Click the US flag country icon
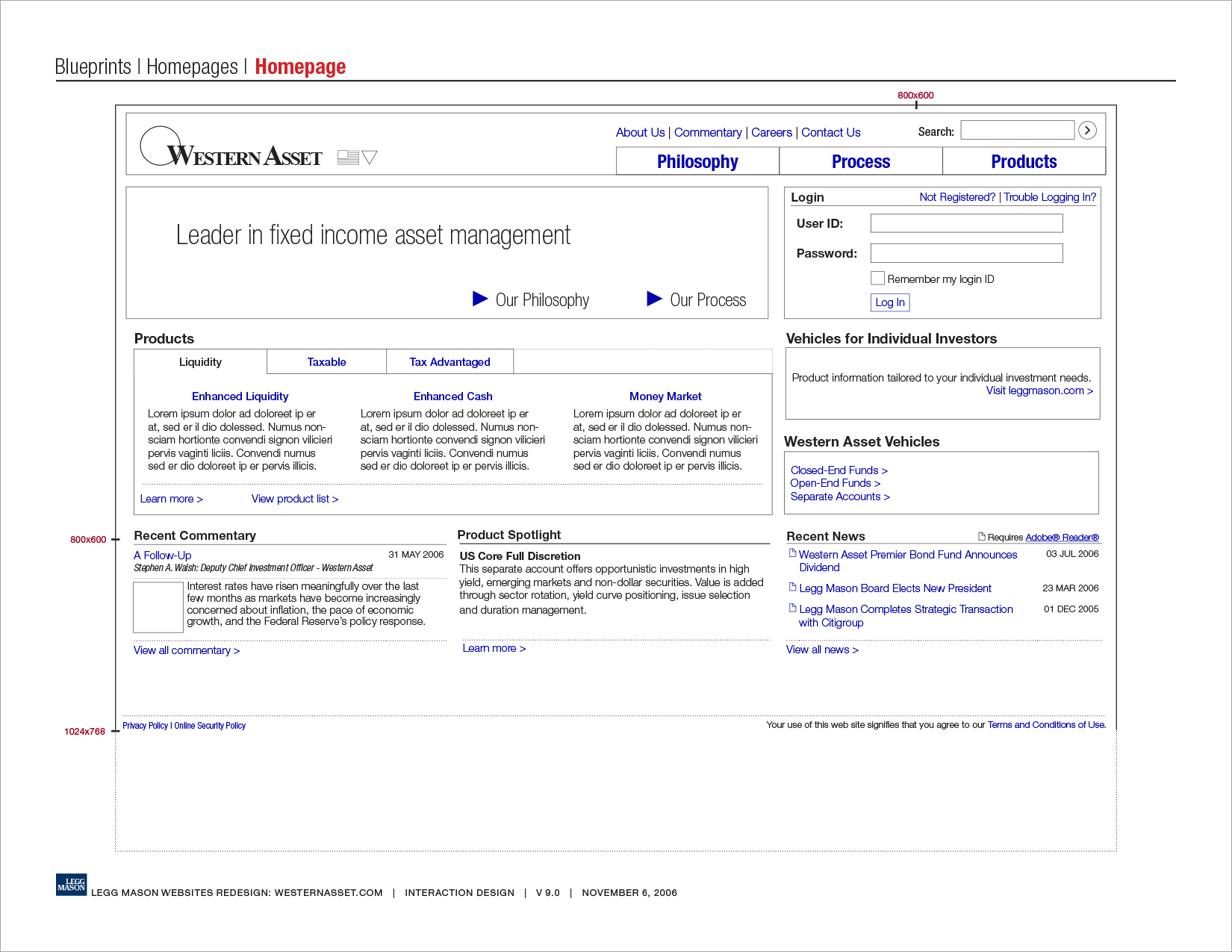The height and width of the screenshot is (952, 1232). pyautogui.click(x=348, y=157)
